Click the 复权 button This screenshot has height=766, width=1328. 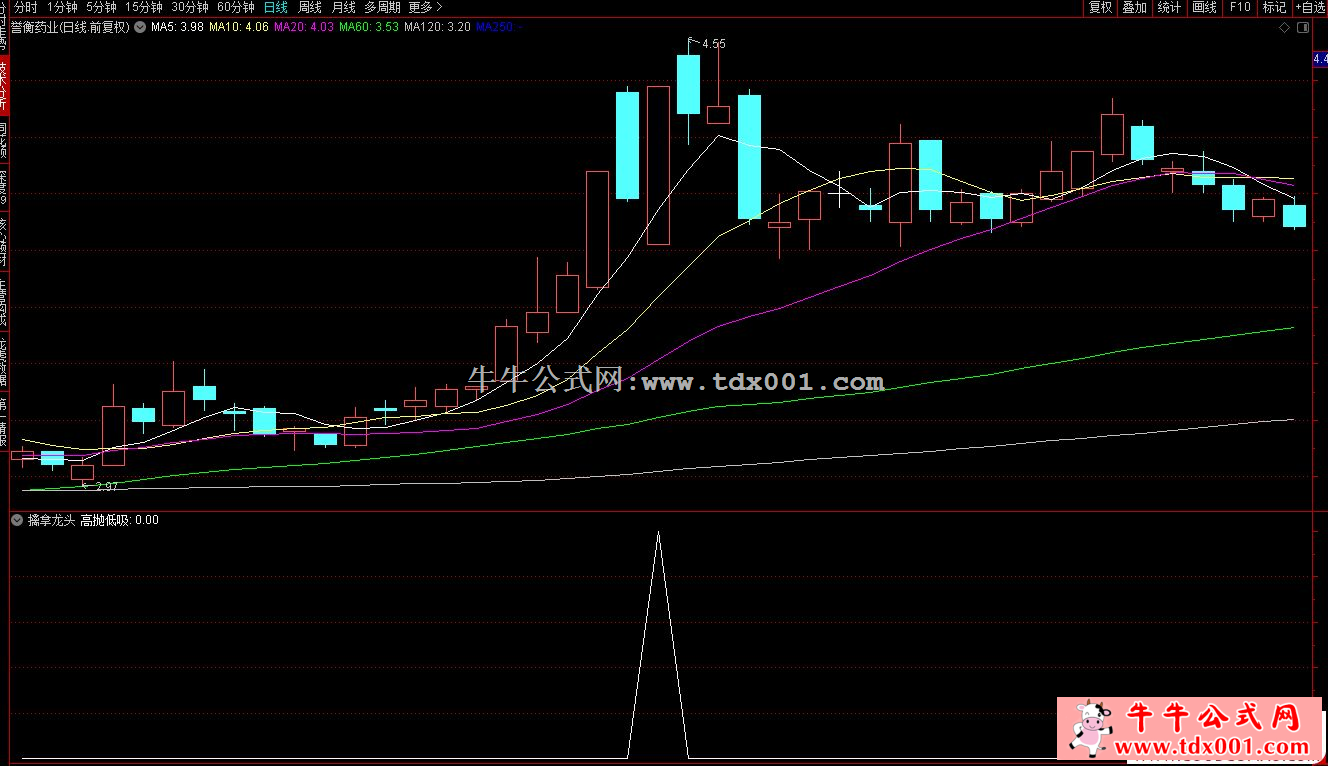(x=1100, y=7)
